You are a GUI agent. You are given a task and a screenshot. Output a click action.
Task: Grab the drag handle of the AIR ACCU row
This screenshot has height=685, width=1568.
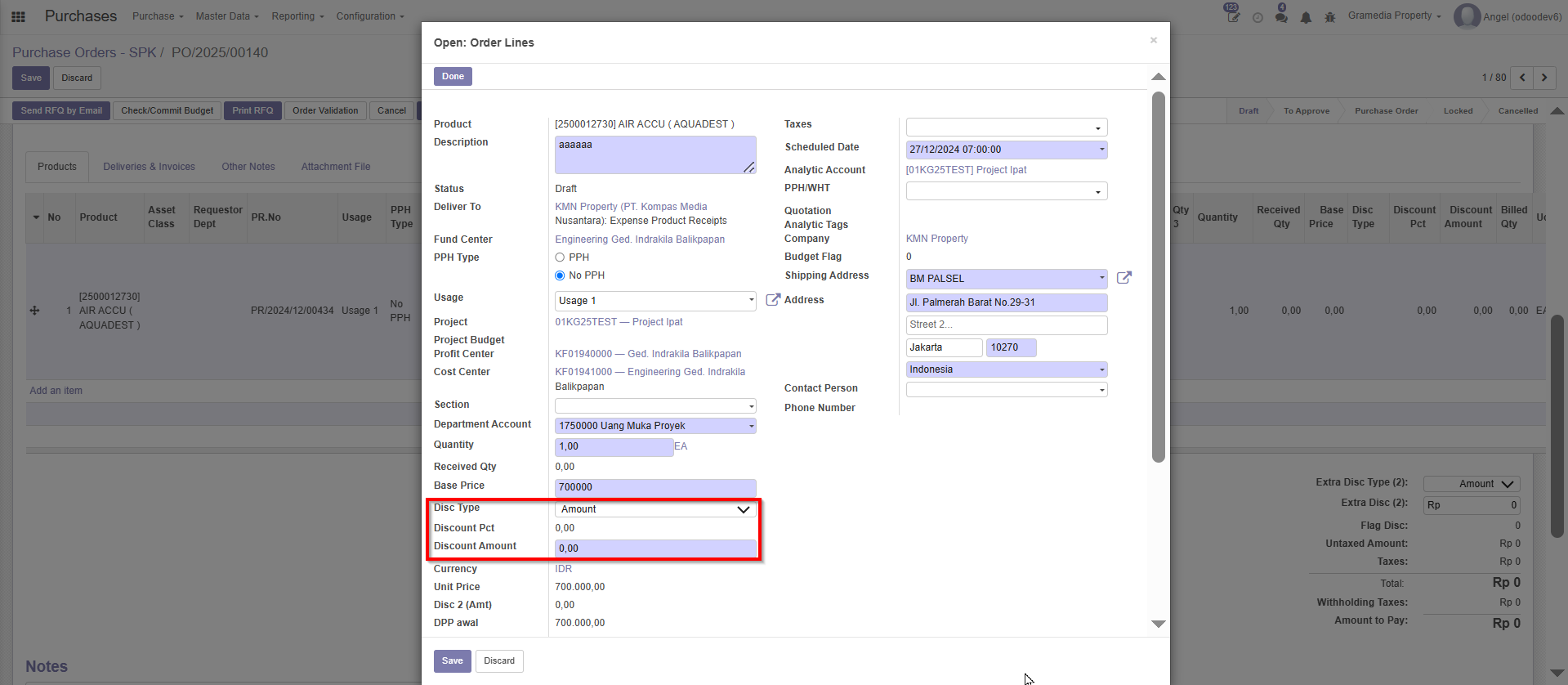(34, 311)
